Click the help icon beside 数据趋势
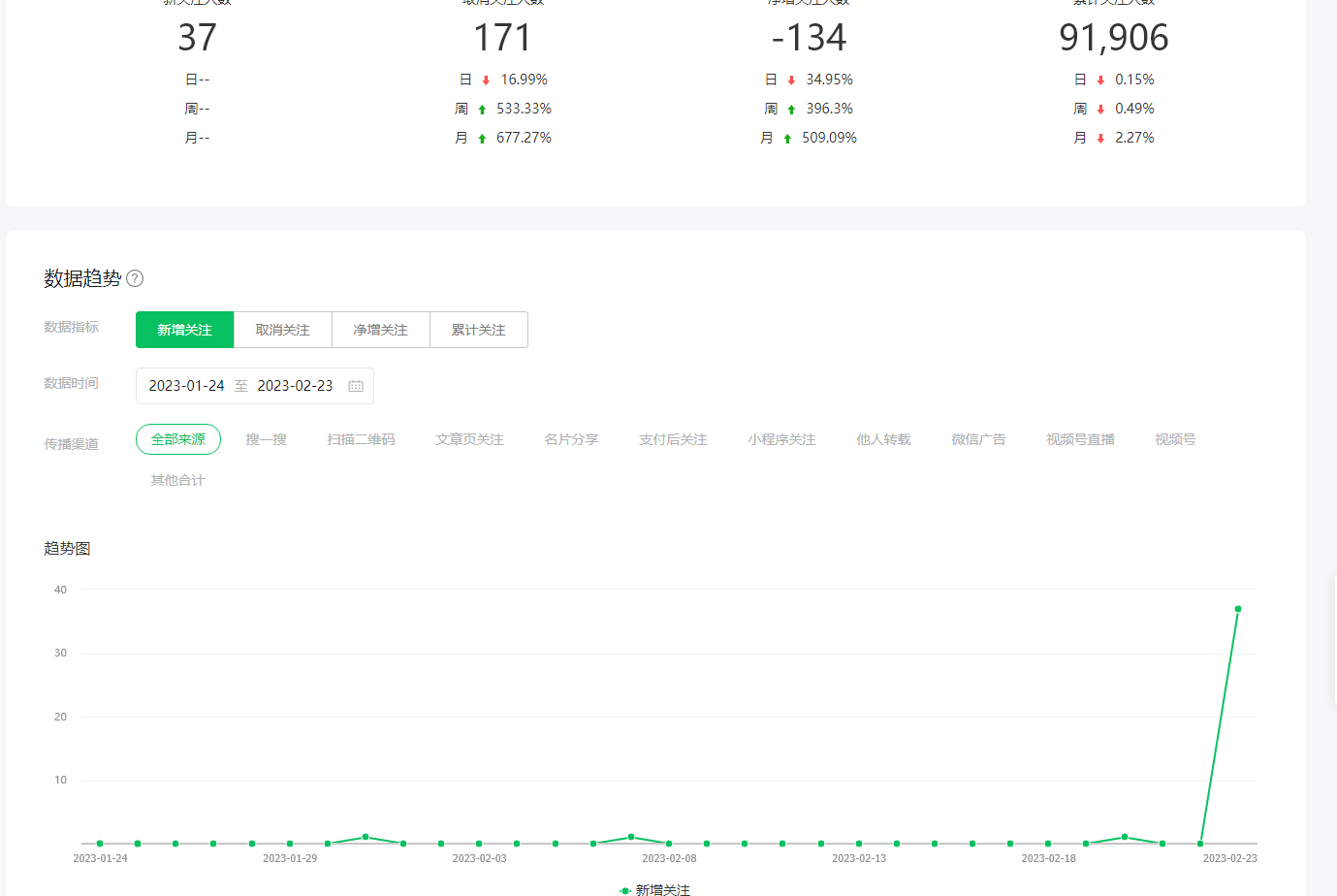Screen dimensions: 1337x896 135,279
